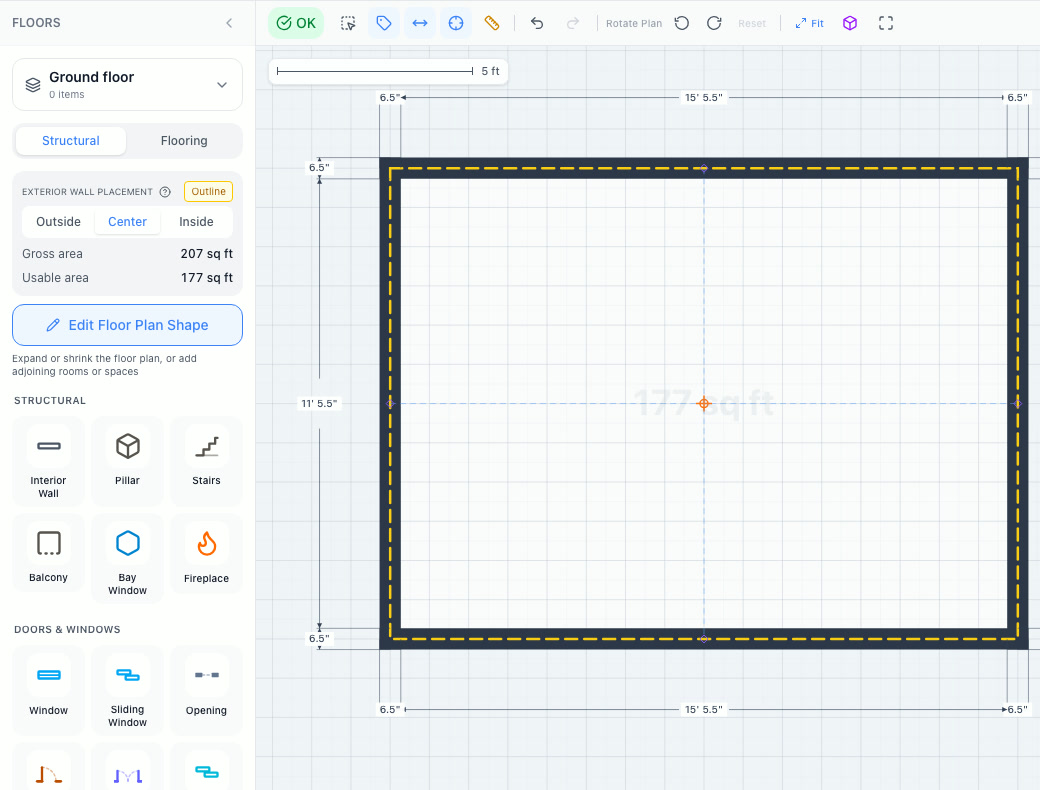The image size is (1040, 790).
Task: Activate the selection box tool
Action: tap(348, 23)
